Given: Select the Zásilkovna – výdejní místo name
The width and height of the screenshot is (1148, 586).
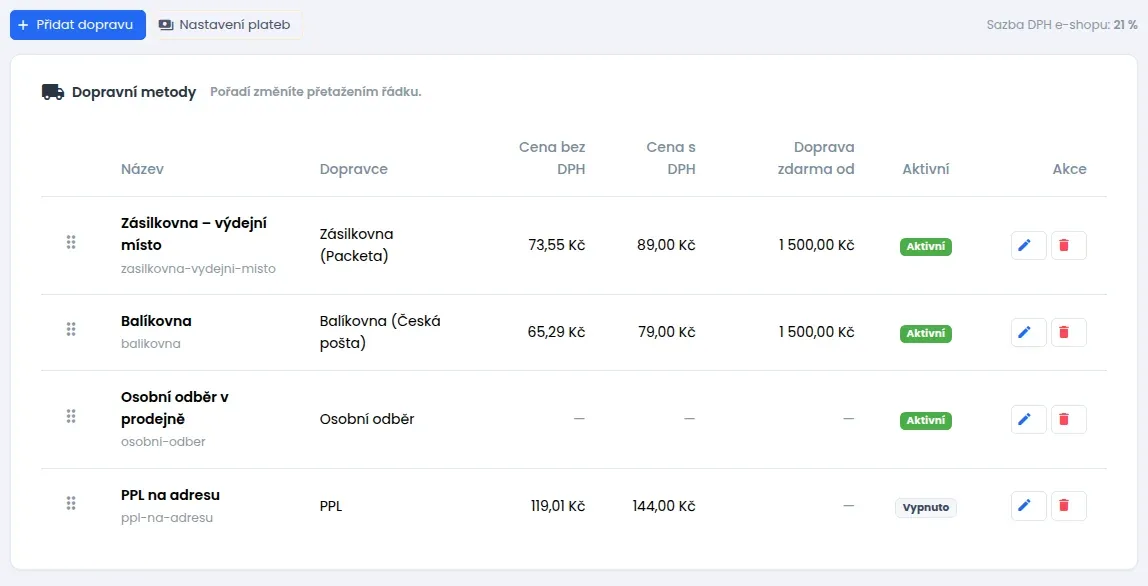Looking at the screenshot, I should click(x=193, y=234).
